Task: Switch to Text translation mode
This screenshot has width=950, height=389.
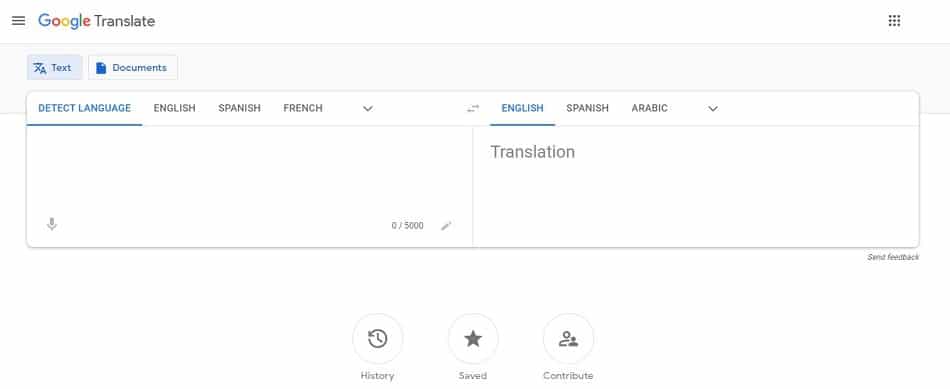Action: tap(55, 68)
